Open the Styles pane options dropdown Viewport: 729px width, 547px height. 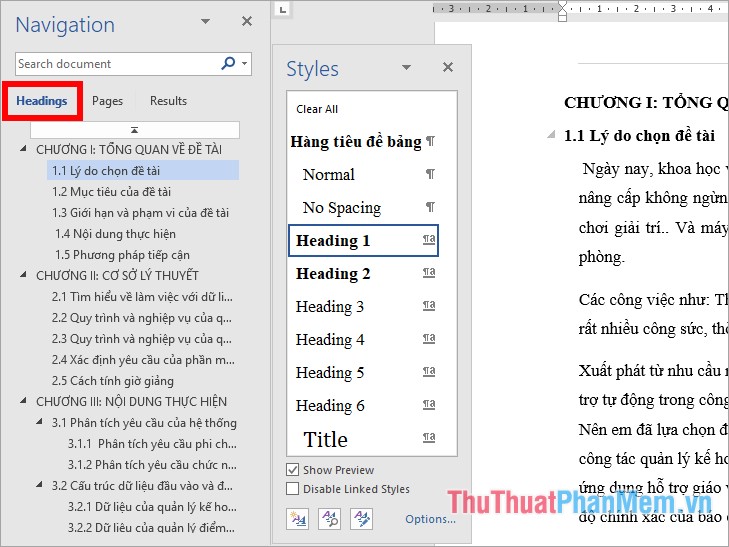click(406, 67)
